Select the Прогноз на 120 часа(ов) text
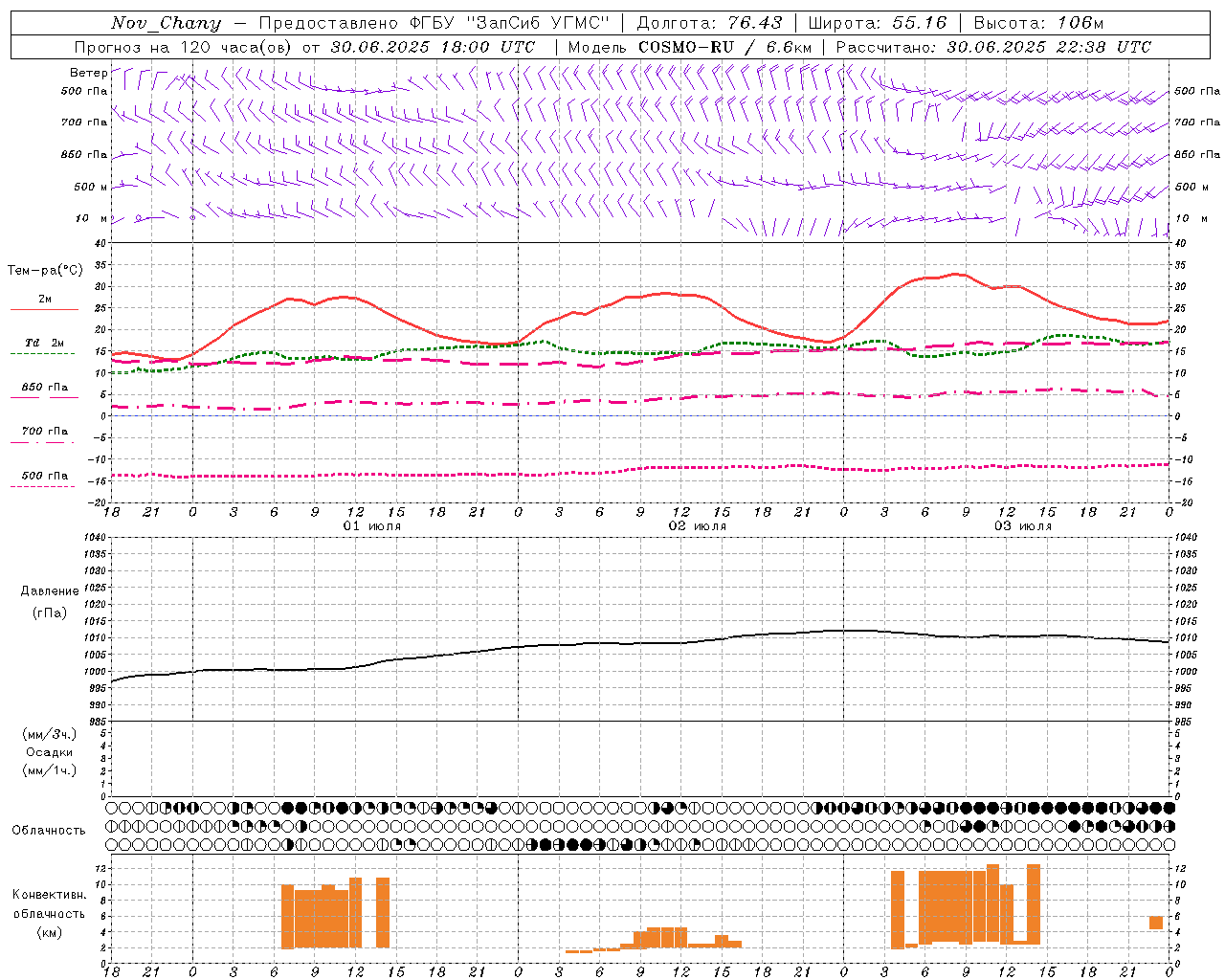The width and height of the screenshot is (1225, 980). [x=184, y=47]
